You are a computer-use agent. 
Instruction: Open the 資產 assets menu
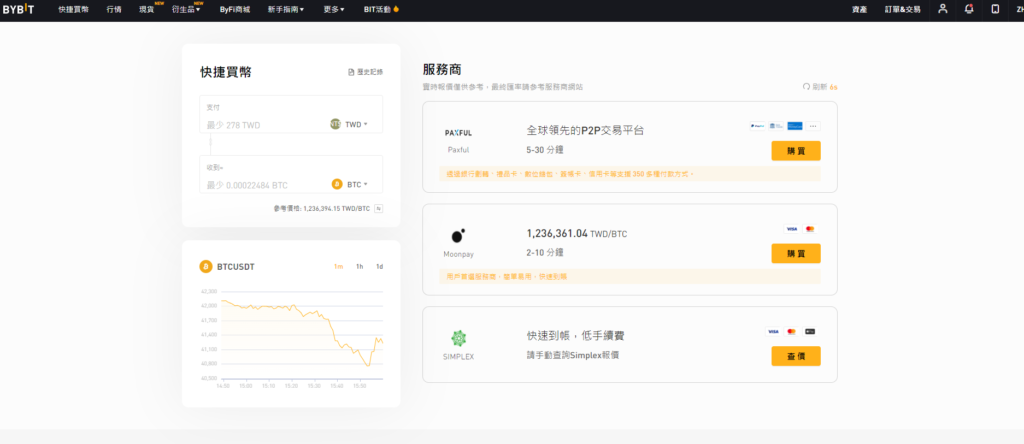(859, 10)
